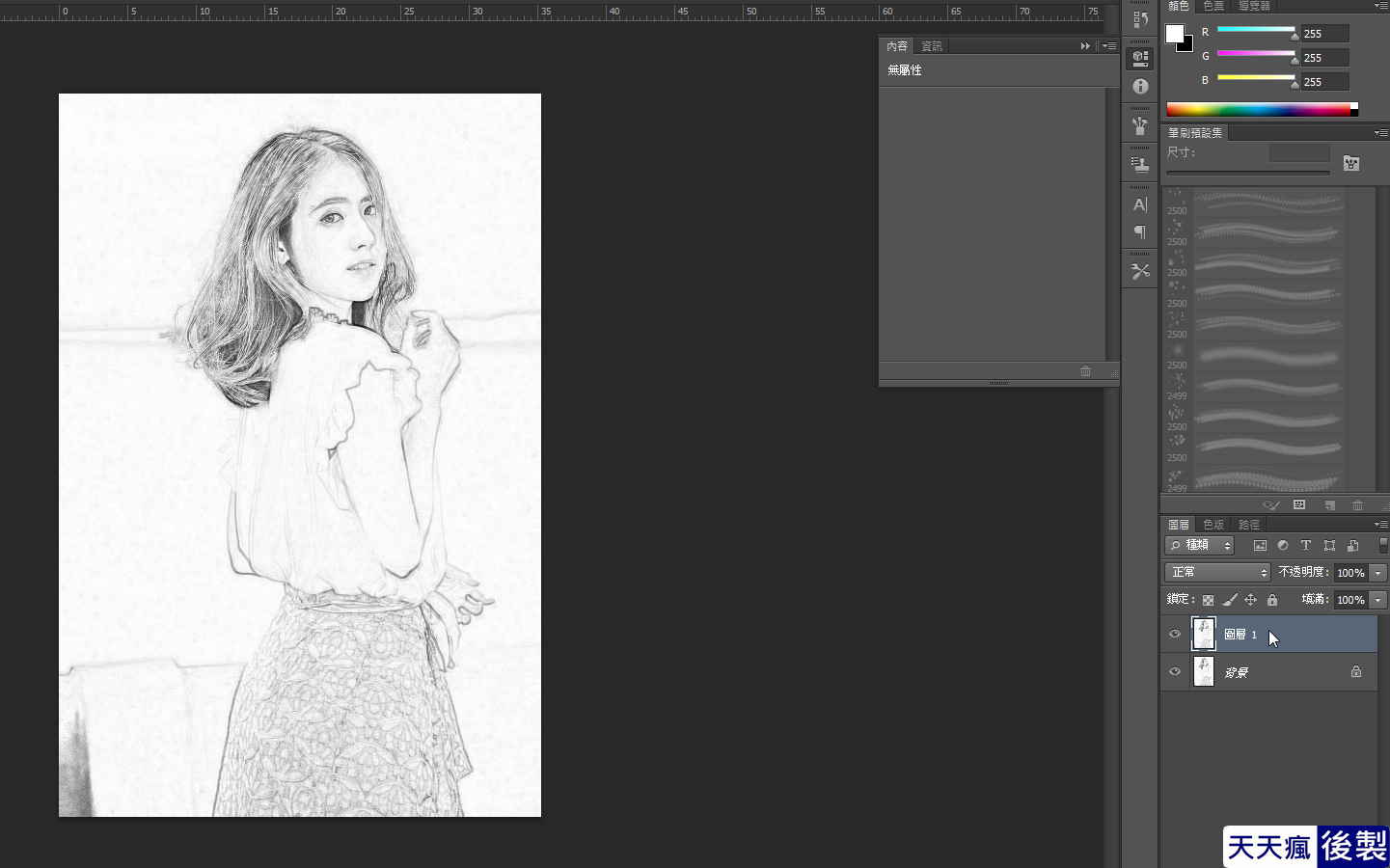Click the foreground color swatch
This screenshot has width=1390, height=868.
click(x=1174, y=34)
